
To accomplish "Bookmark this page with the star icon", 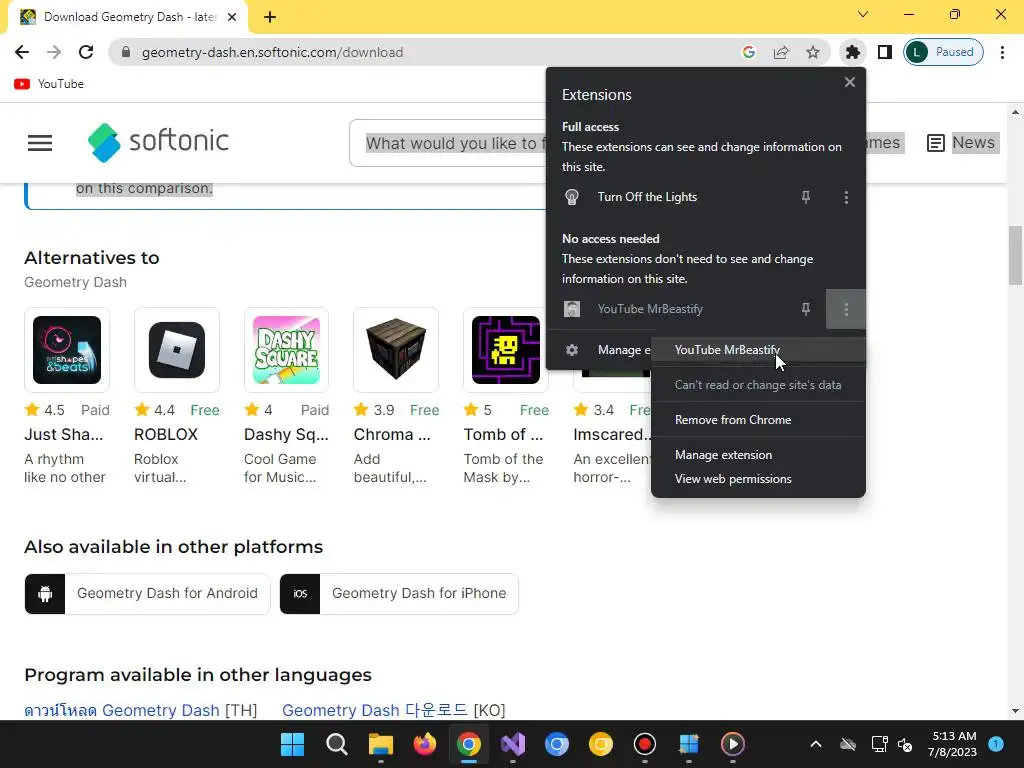I will click(x=812, y=52).
